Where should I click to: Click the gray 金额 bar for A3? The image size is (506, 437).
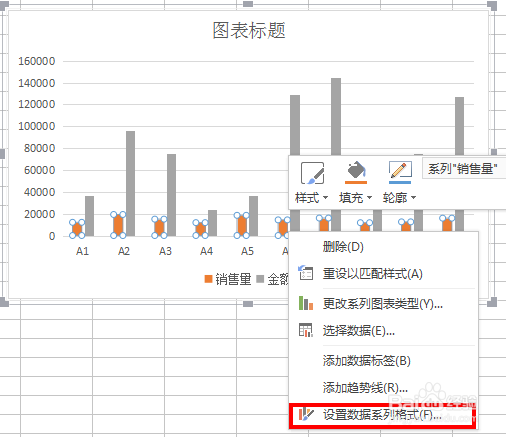pyautogui.click(x=171, y=195)
